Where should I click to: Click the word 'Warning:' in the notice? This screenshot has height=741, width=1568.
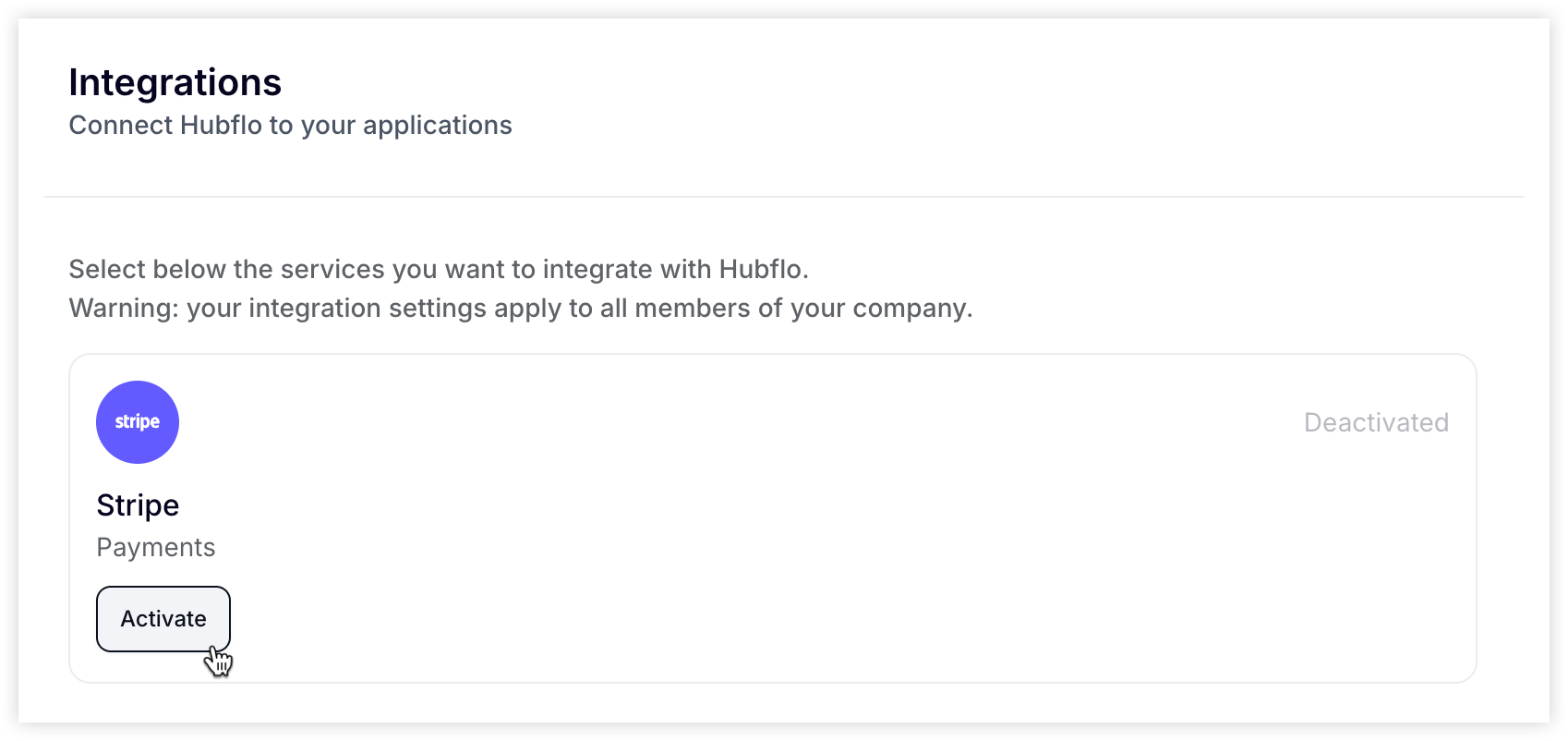[x=124, y=308]
